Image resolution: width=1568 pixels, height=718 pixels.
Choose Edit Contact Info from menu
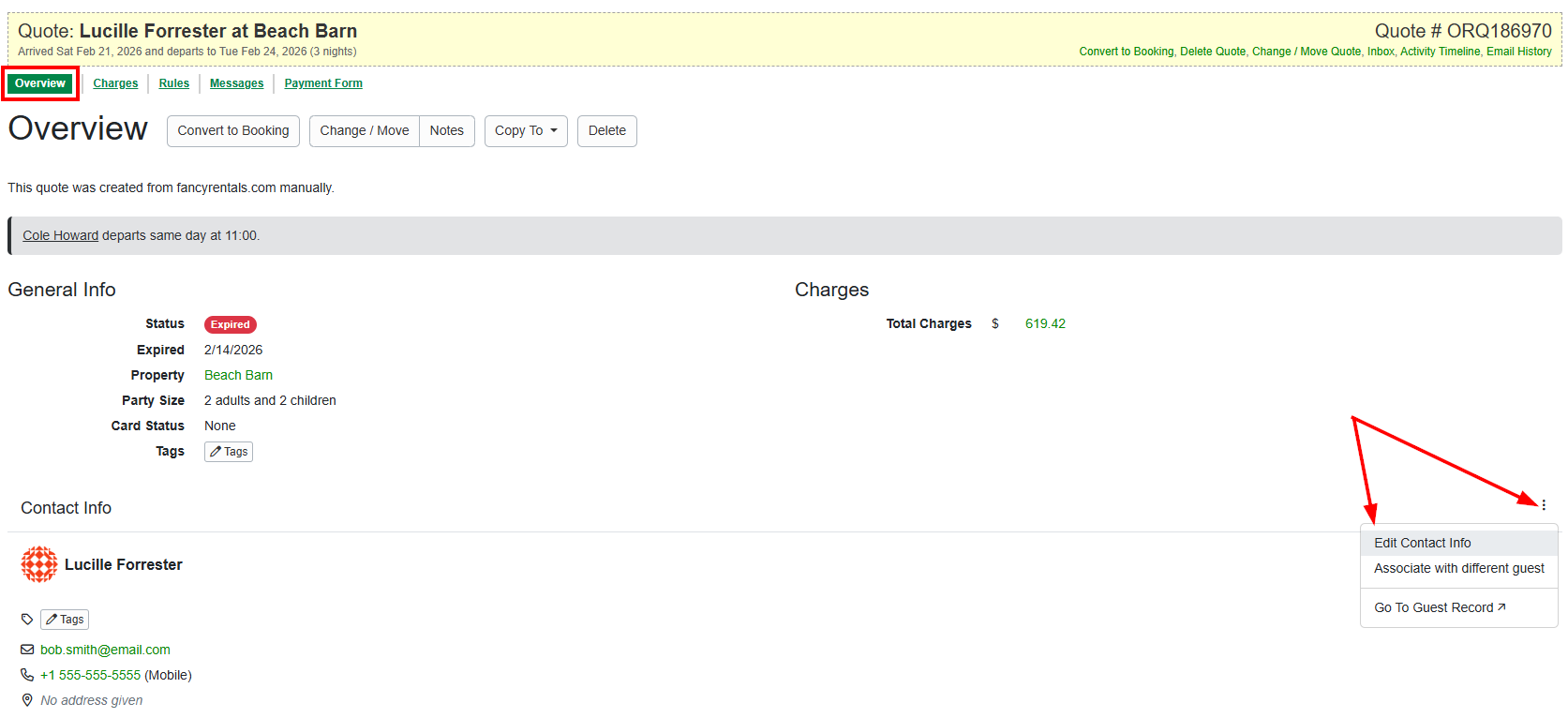point(1458,543)
